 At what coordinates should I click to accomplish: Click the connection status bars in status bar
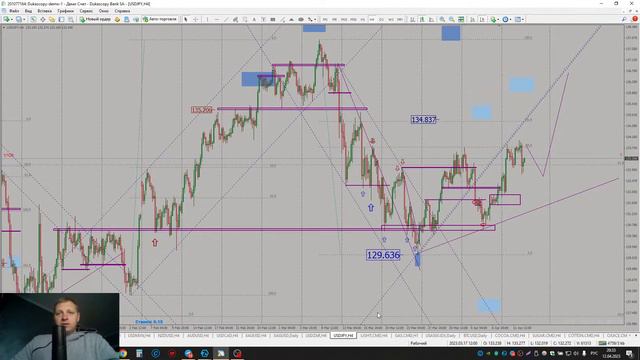pyautogui.click(x=602, y=343)
